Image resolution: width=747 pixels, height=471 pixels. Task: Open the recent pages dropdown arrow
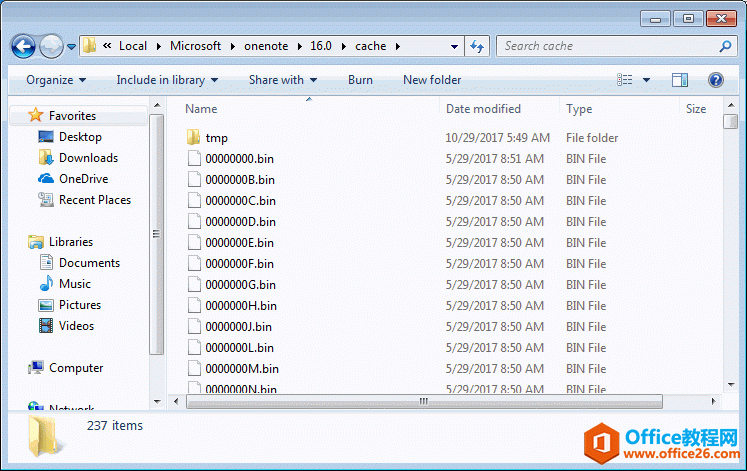click(x=71, y=47)
